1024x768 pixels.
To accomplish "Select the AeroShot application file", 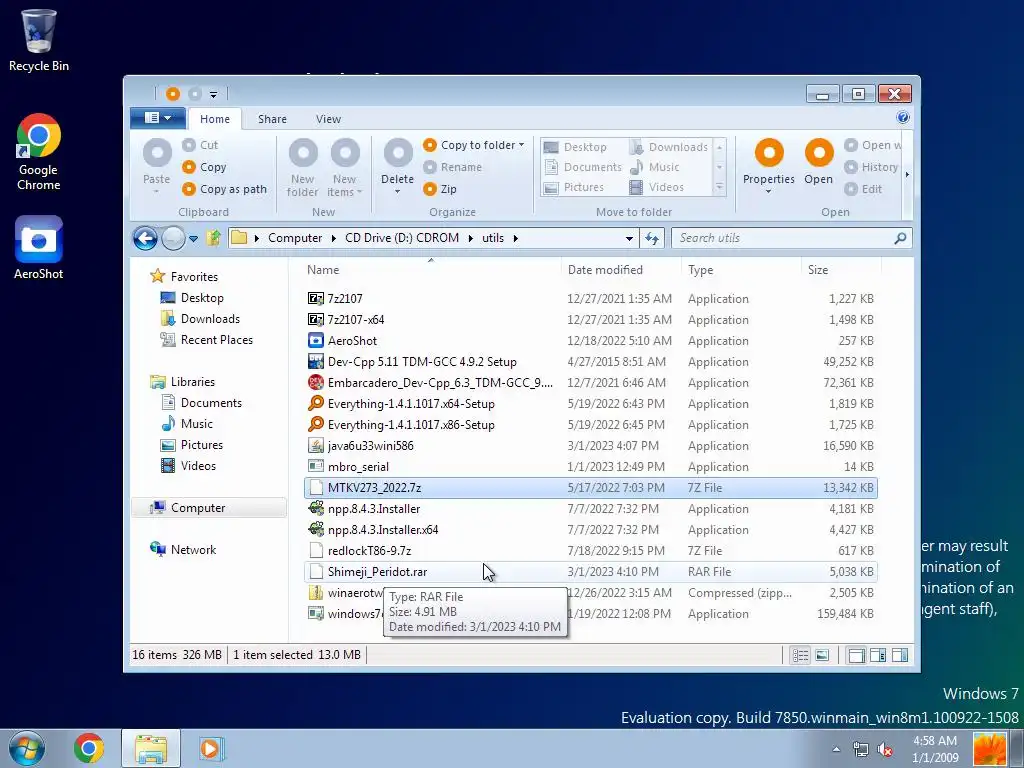I will (590, 341).
